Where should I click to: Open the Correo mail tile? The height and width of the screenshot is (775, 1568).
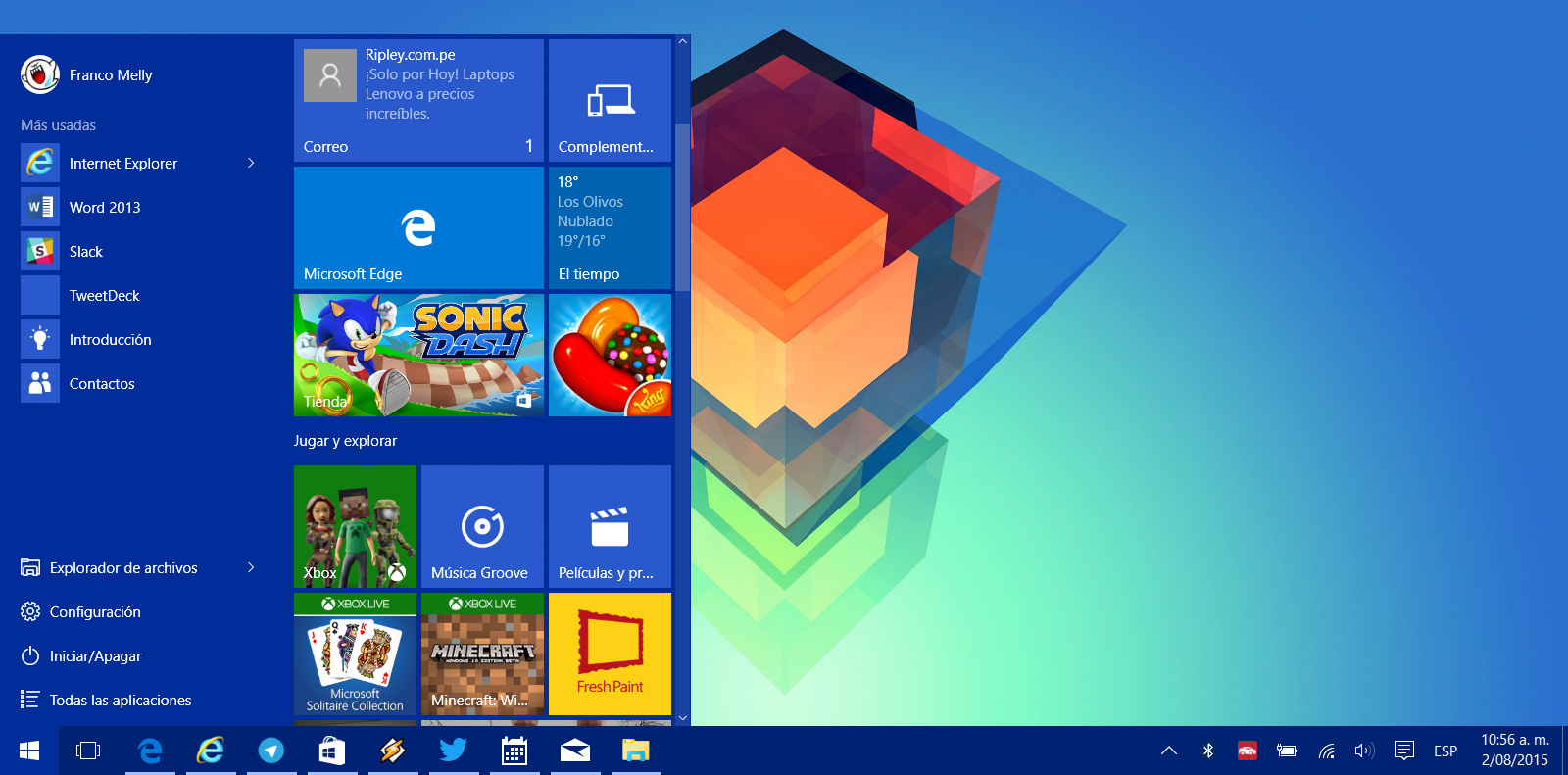tap(418, 100)
